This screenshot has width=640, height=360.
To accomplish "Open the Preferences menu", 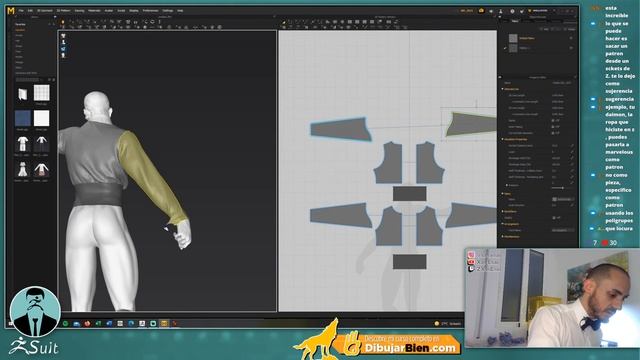I will click(x=150, y=11).
